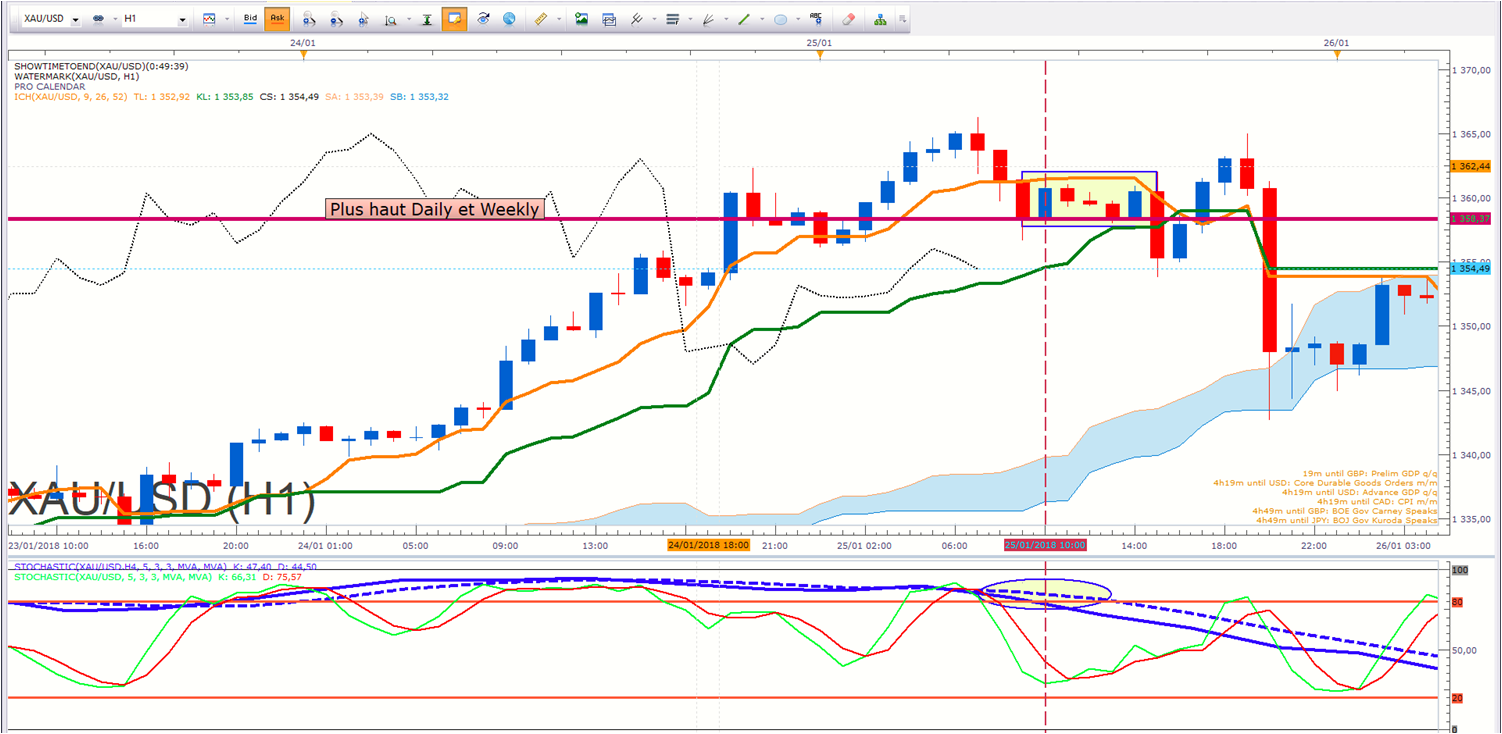Click the 1 362,44 orange price tag
Screen dimensions: 1502x734
(1471, 166)
